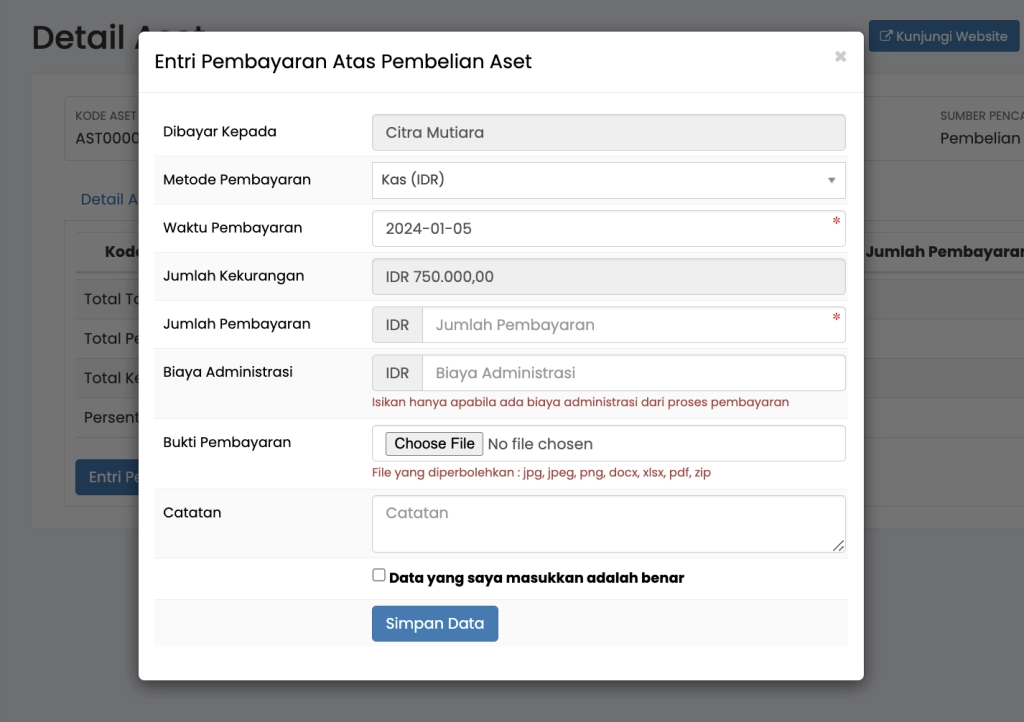Viewport: 1024px width, 722px height.
Task: Click the Biaya Administrasi input field
Action: click(633, 373)
